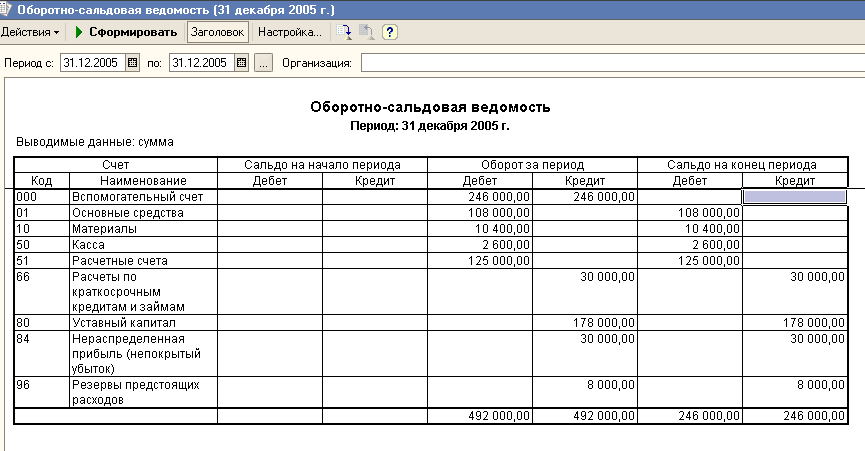Click the Организация input field
Screen dimensions: 865x451
(x=613, y=63)
